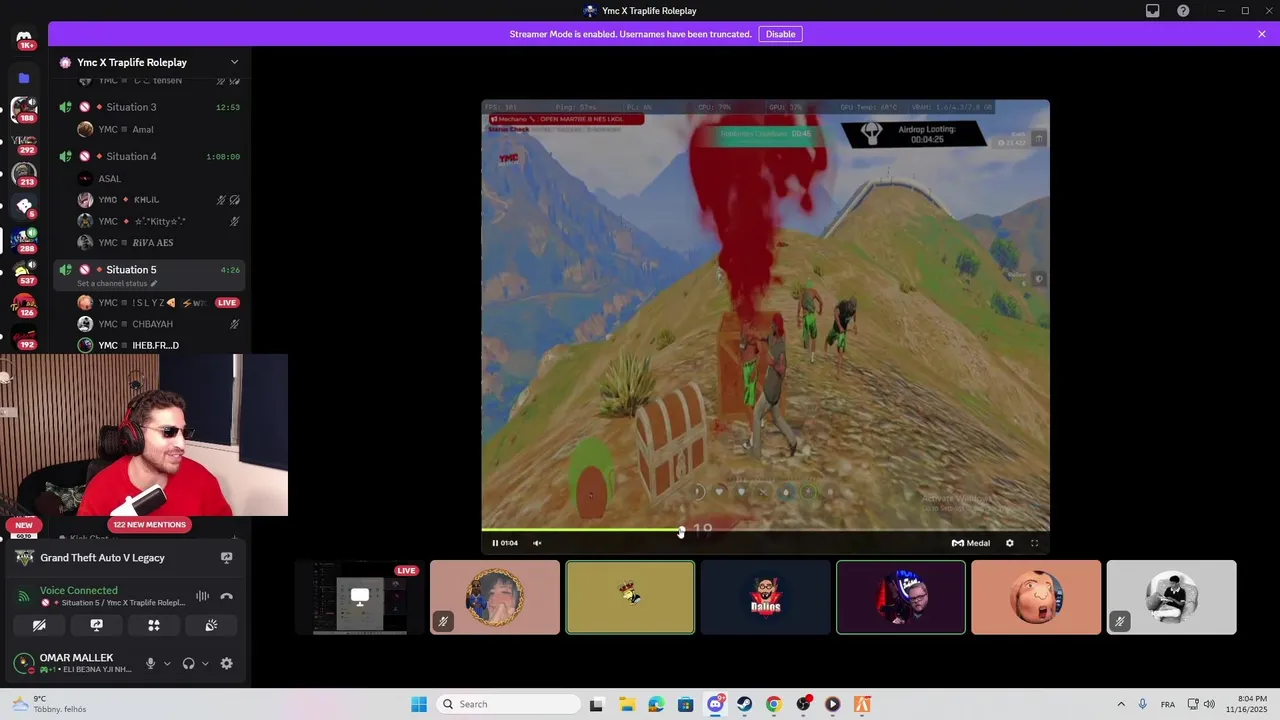Image resolution: width=1280 pixels, height=720 pixels.
Task: Toggle headphones deafen in user panel
Action: [x=188, y=663]
